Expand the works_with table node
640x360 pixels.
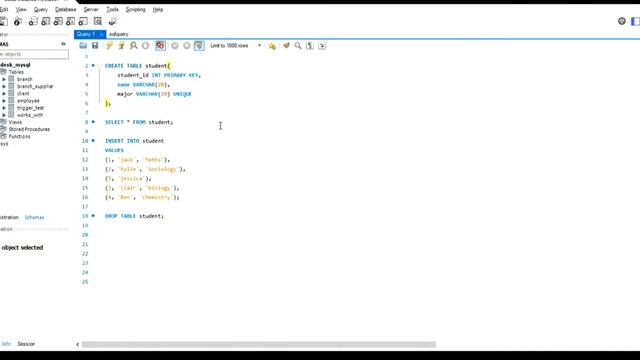coord(4,115)
